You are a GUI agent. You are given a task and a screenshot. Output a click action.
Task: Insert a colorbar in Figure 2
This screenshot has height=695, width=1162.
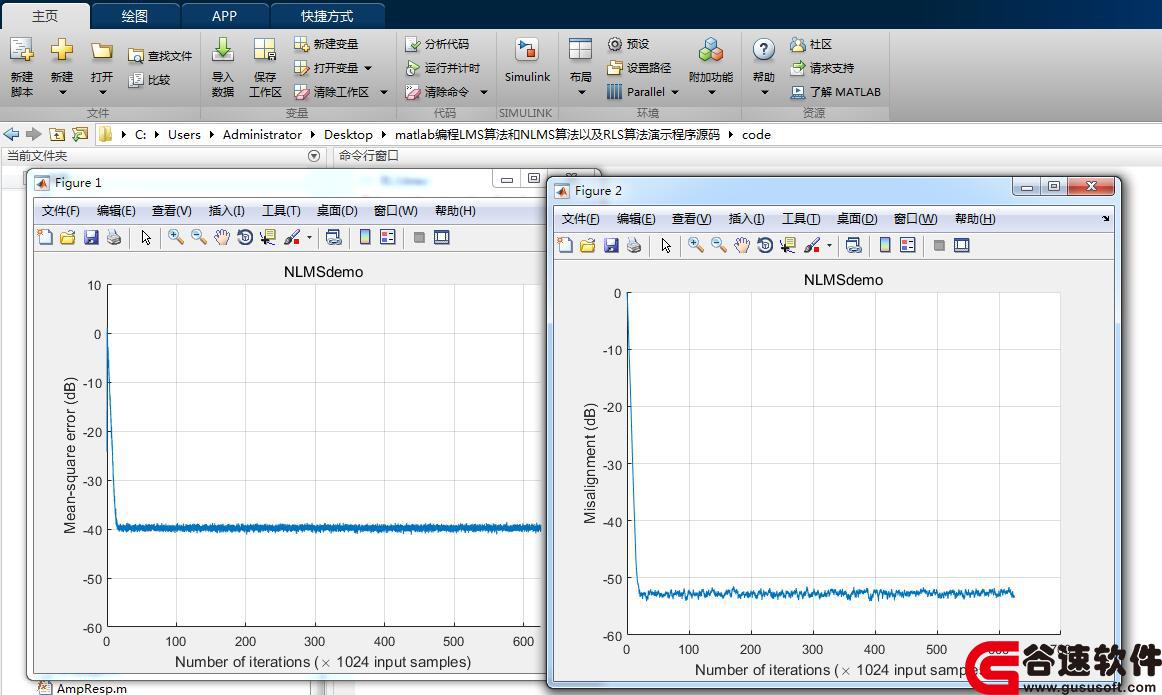[885, 245]
